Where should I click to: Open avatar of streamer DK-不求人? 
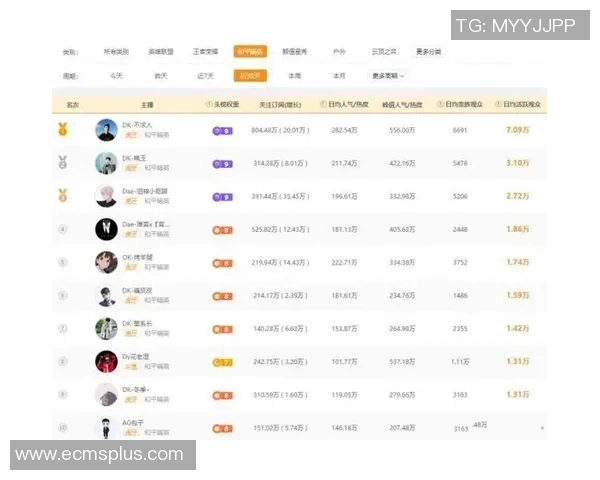coord(106,130)
